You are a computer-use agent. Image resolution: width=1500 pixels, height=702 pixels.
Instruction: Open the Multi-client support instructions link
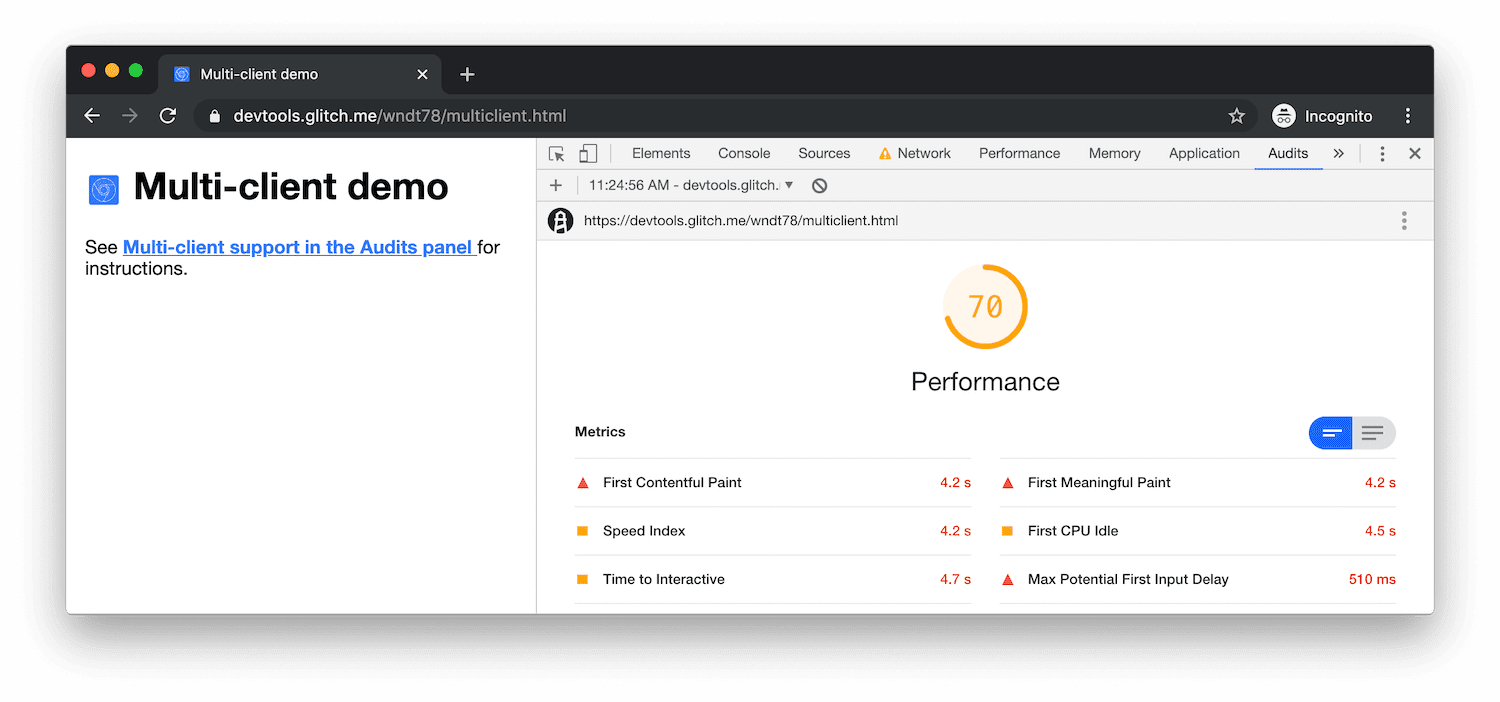click(x=298, y=247)
